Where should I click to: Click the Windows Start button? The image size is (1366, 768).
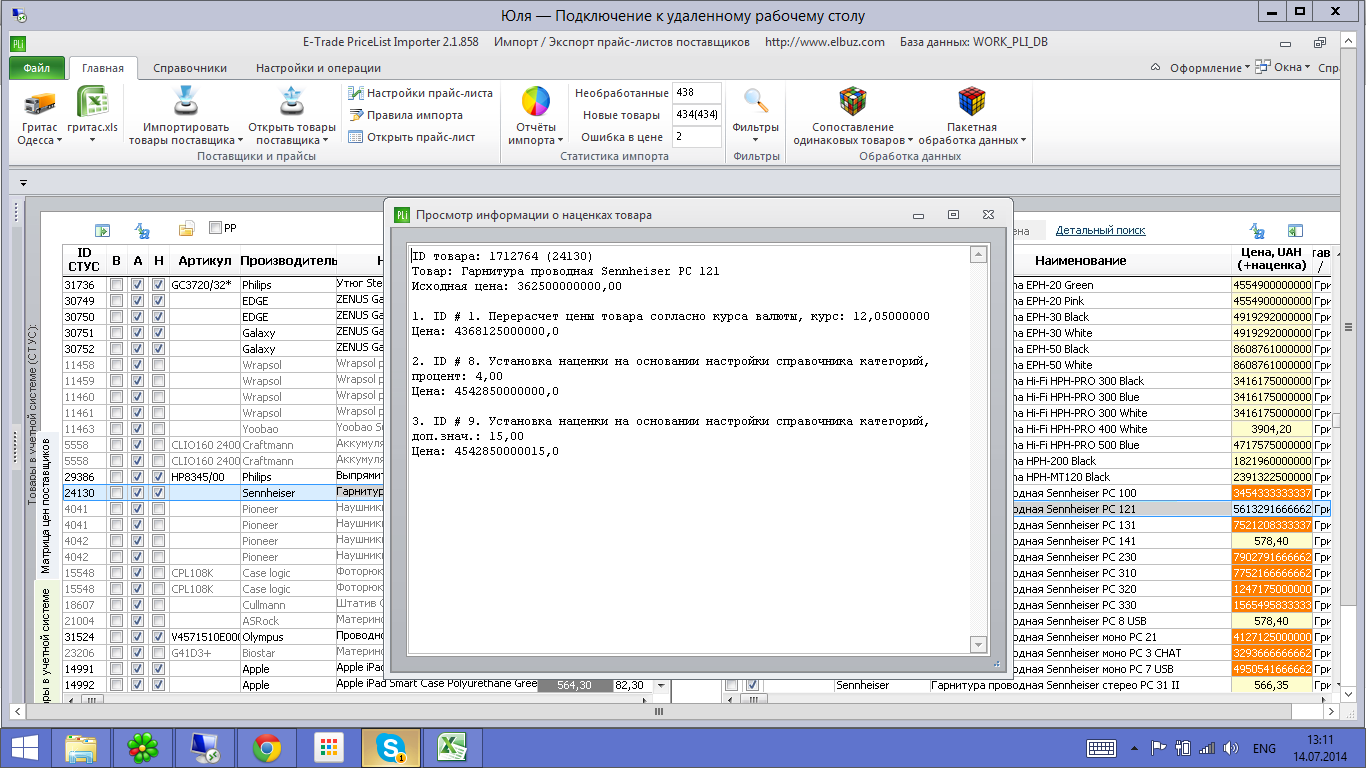point(24,748)
